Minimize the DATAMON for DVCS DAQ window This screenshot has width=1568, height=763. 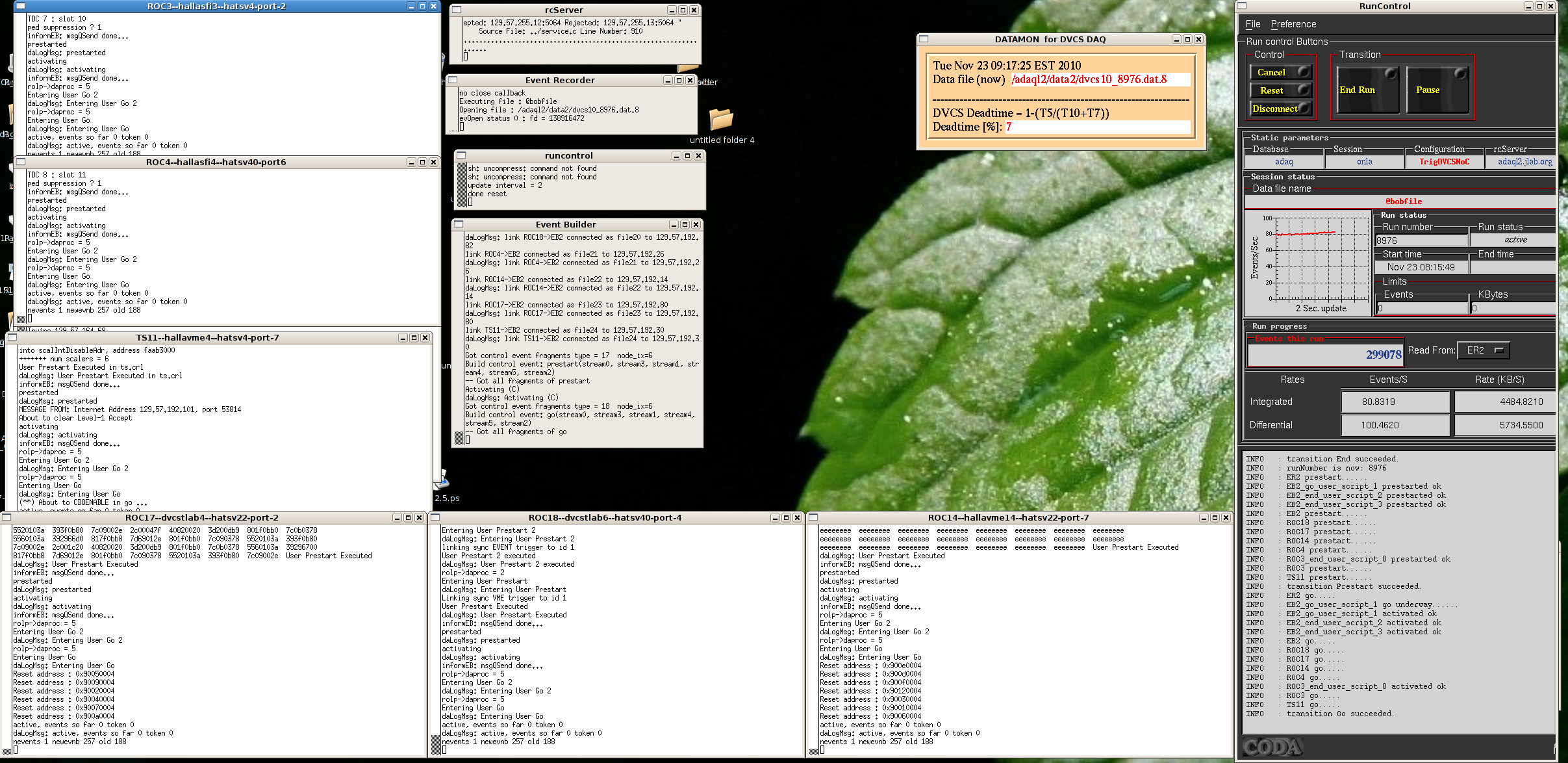click(x=1176, y=39)
